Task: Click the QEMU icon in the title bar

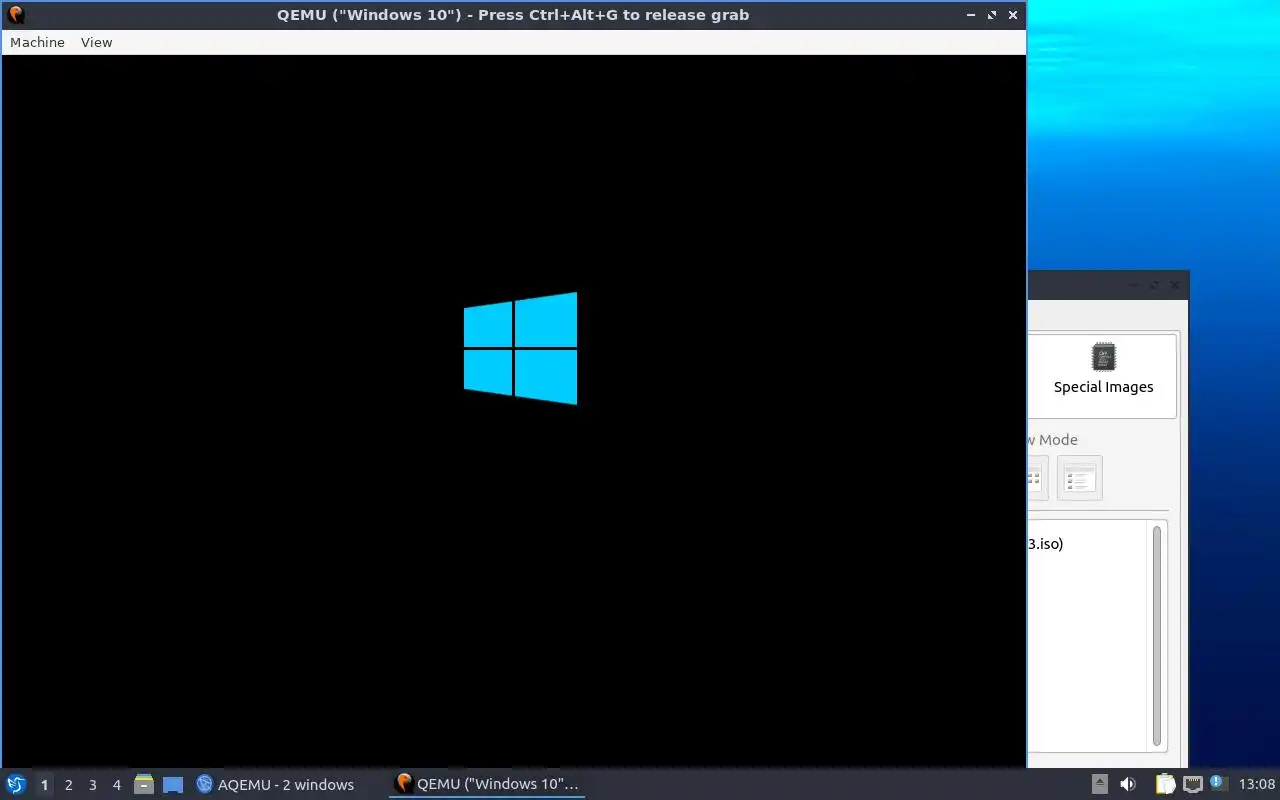Action: pos(15,15)
